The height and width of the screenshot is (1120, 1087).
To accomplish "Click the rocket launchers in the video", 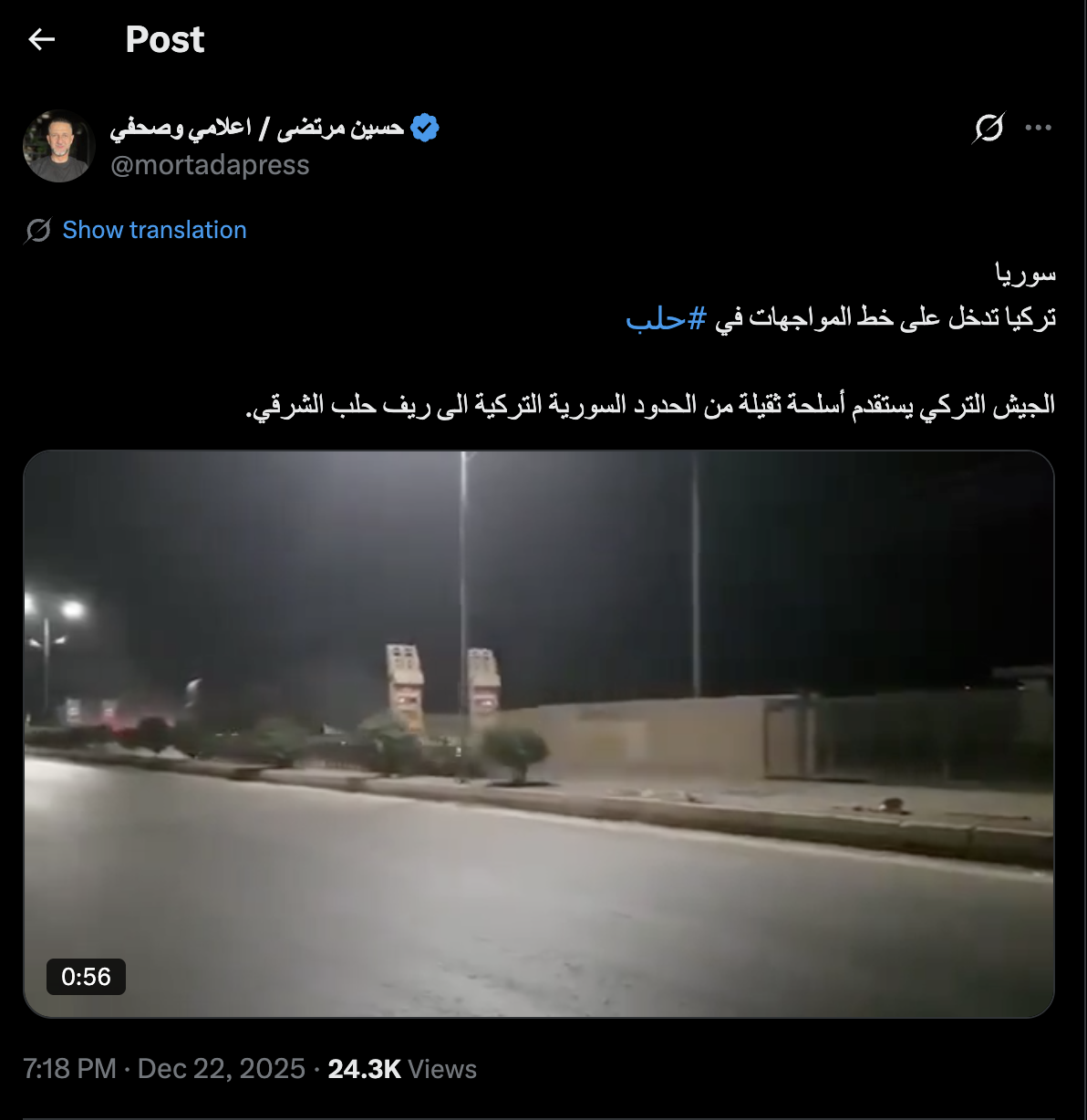I will pos(444,687).
